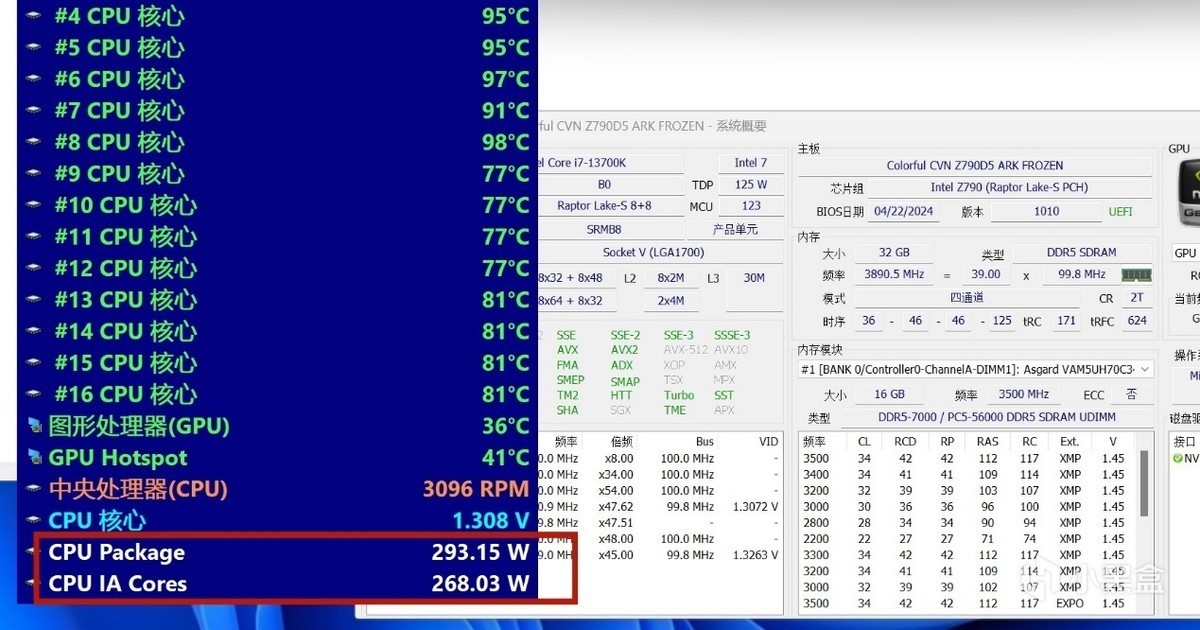Click the sensor icon beside #14 CPU 核心
This screenshot has width=1200, height=630.
(x=34, y=332)
